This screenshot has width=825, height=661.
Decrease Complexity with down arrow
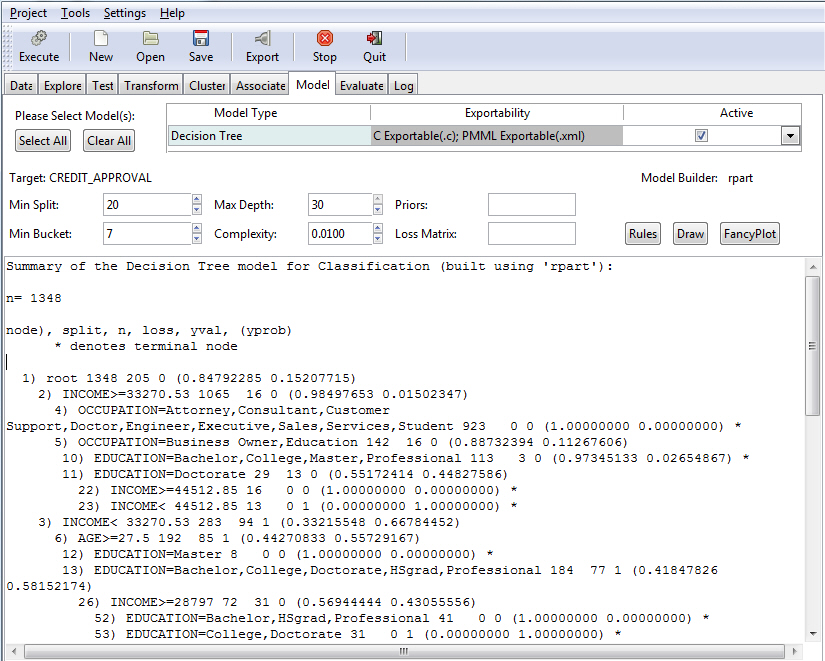tap(378, 238)
